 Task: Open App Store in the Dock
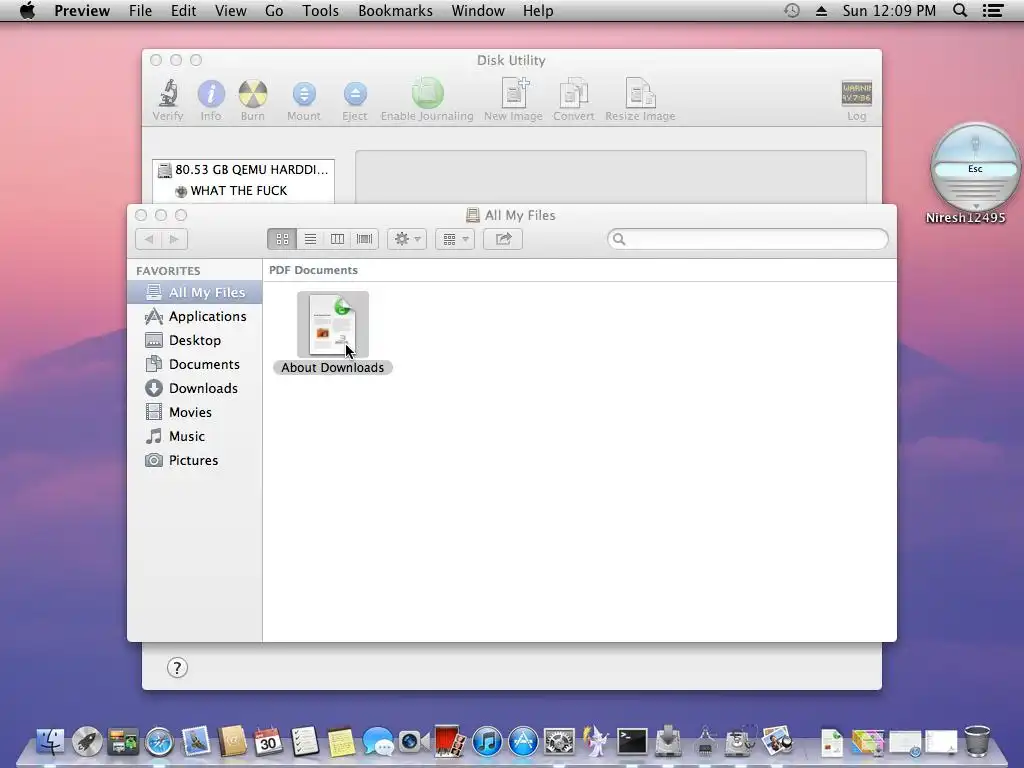coord(523,742)
